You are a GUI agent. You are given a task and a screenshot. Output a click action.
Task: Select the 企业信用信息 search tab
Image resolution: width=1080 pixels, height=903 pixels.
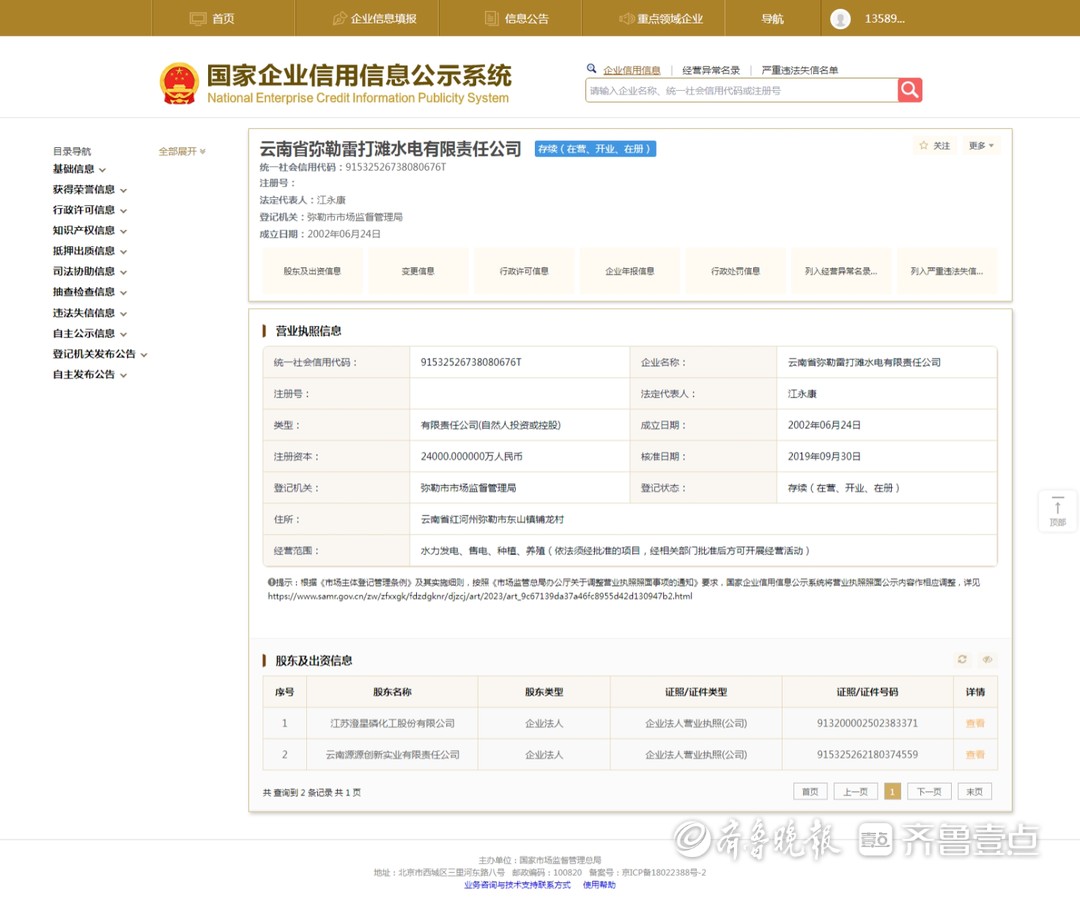coord(632,70)
